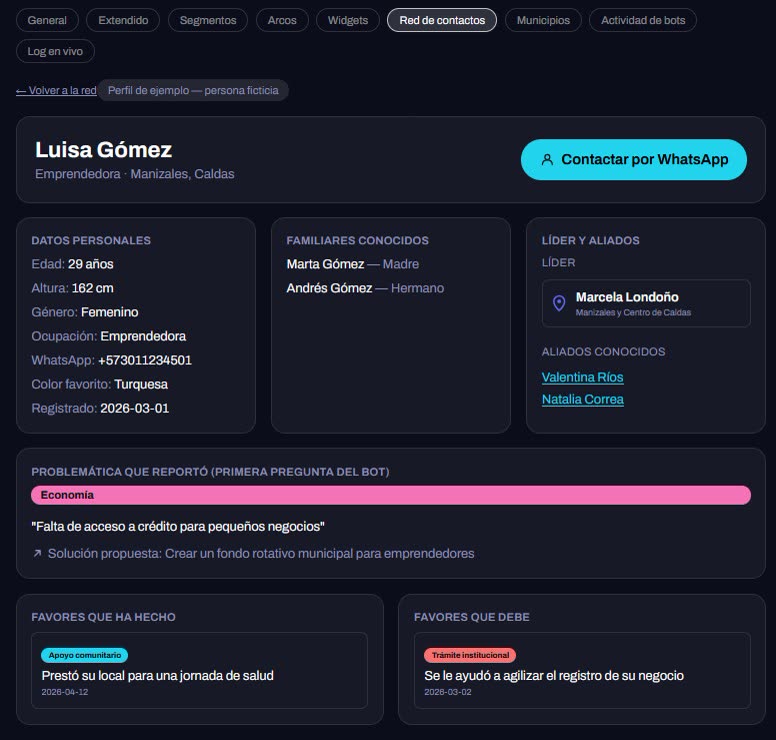This screenshot has width=776, height=740.
Task: Select the height value 162 cm
Action: [x=93, y=288]
